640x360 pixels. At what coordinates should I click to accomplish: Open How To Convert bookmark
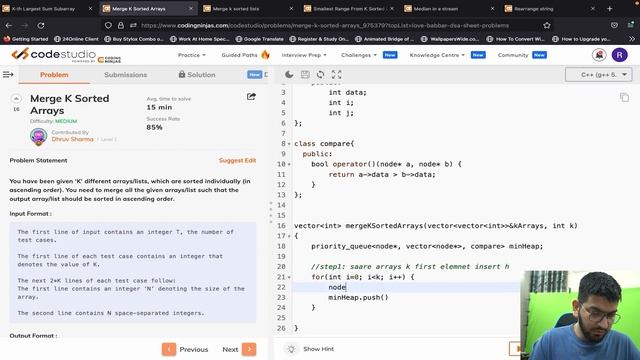[x=516, y=39]
